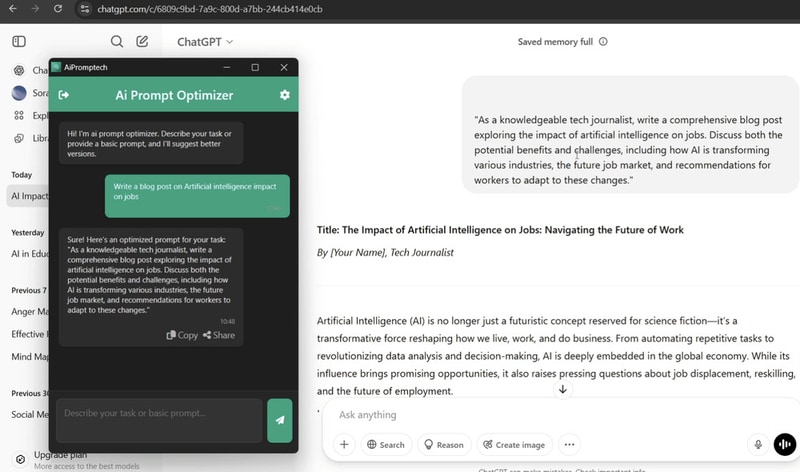
Task: Click the logout icon in AI Prompt Optimizer header
Action: (x=64, y=95)
